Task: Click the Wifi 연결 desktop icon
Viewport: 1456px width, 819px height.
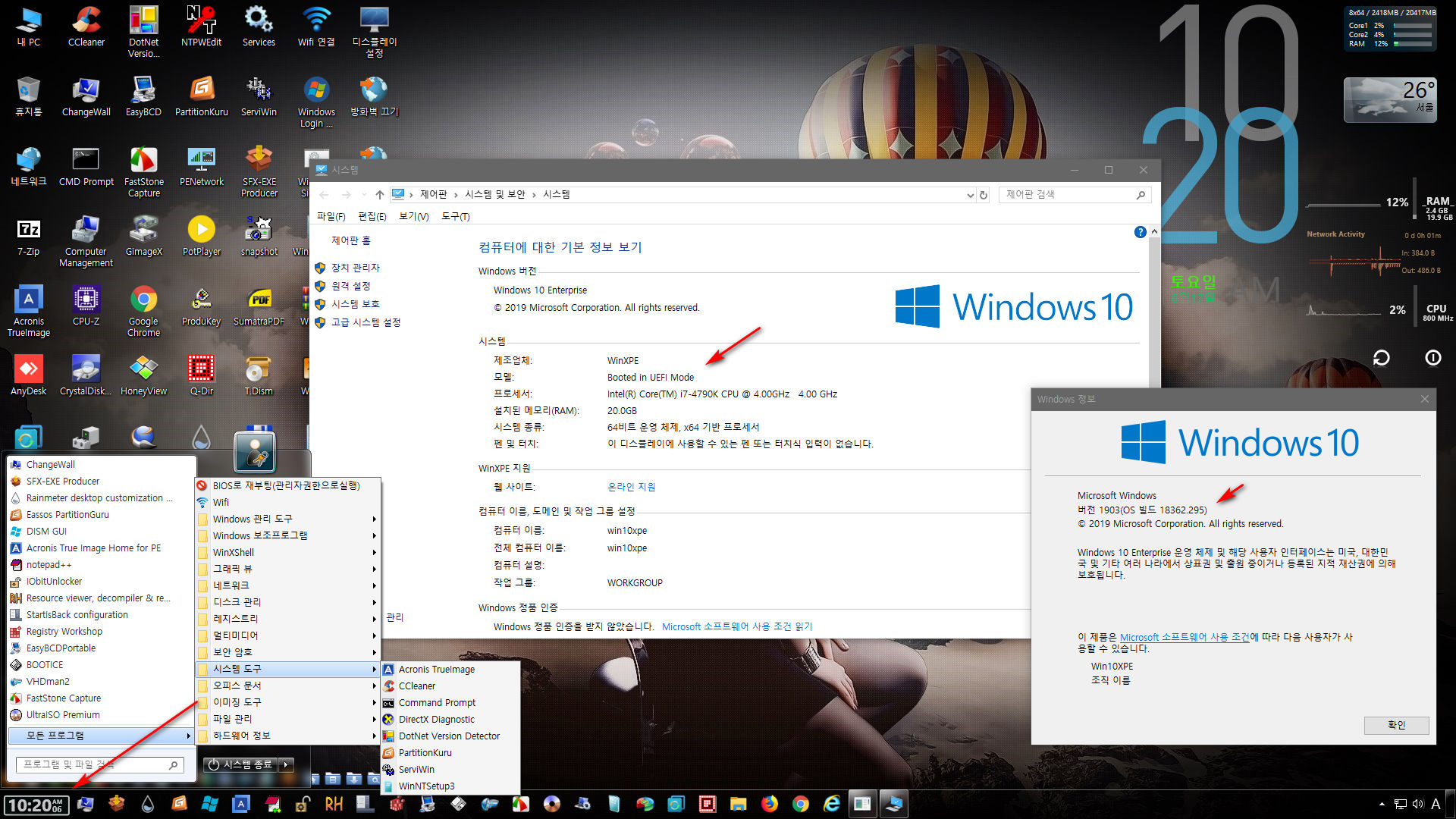Action: [316, 27]
